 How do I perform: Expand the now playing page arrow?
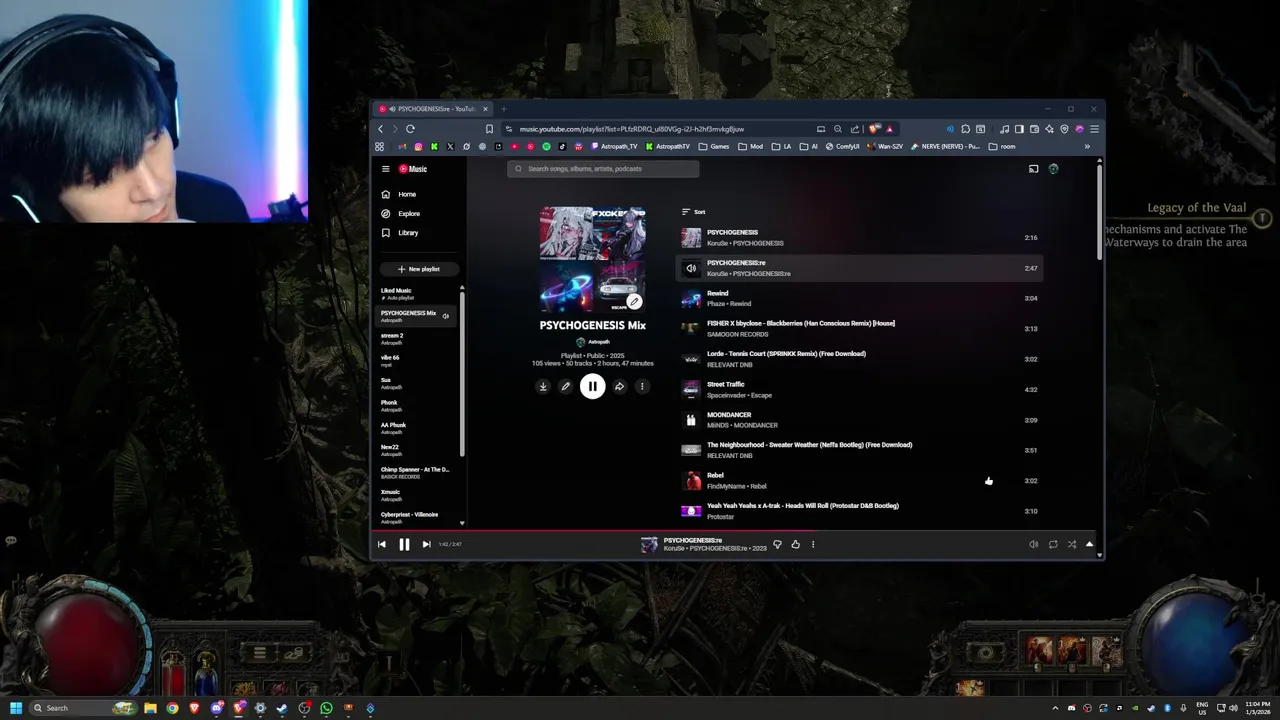(x=1089, y=545)
